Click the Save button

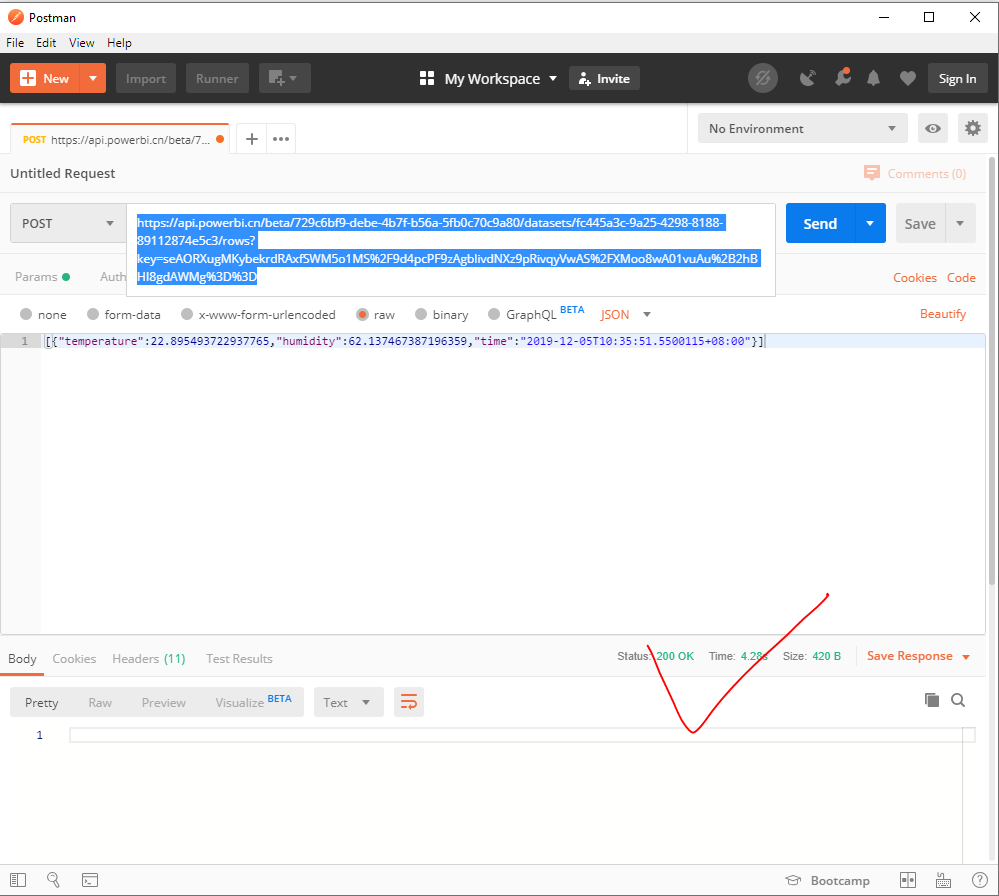920,223
